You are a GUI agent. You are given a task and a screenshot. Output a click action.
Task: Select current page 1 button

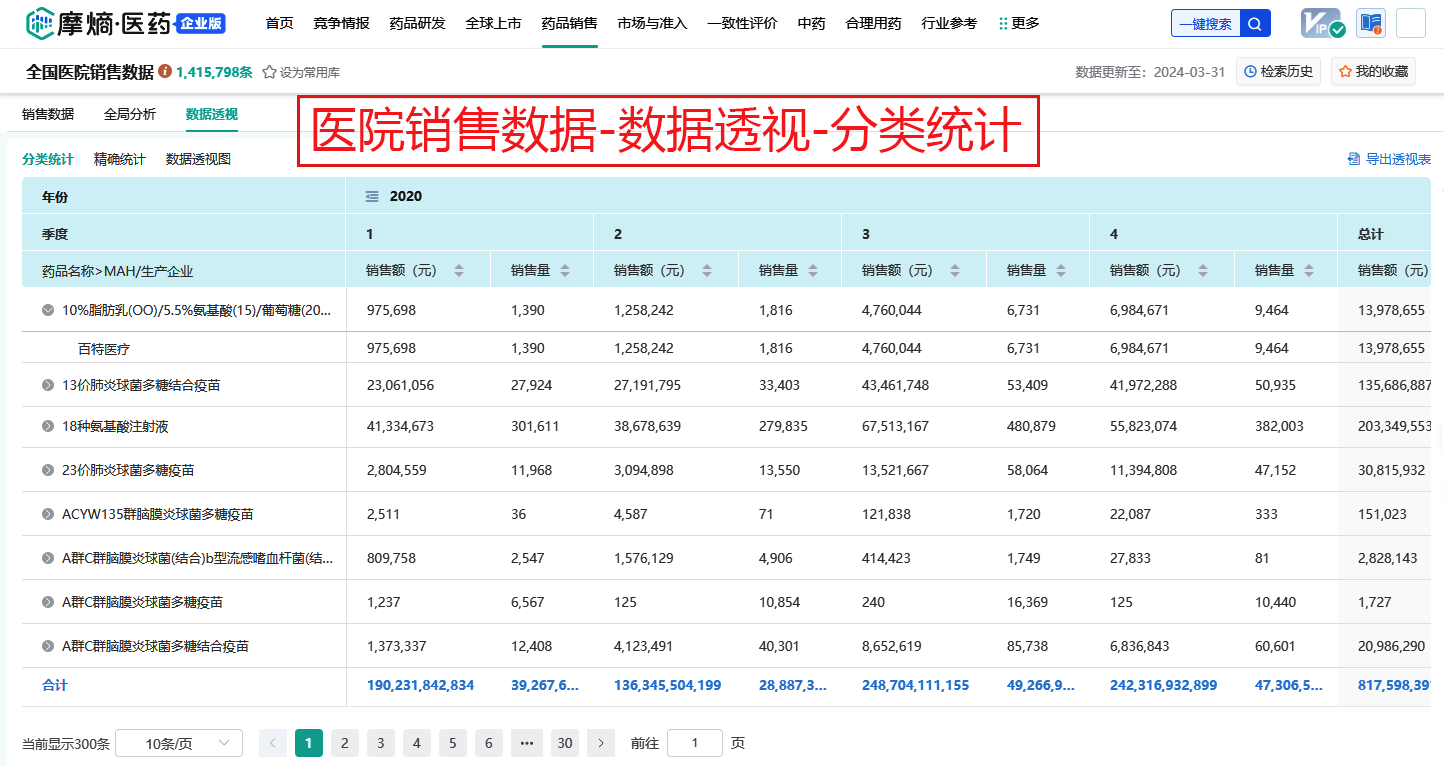[x=309, y=743]
